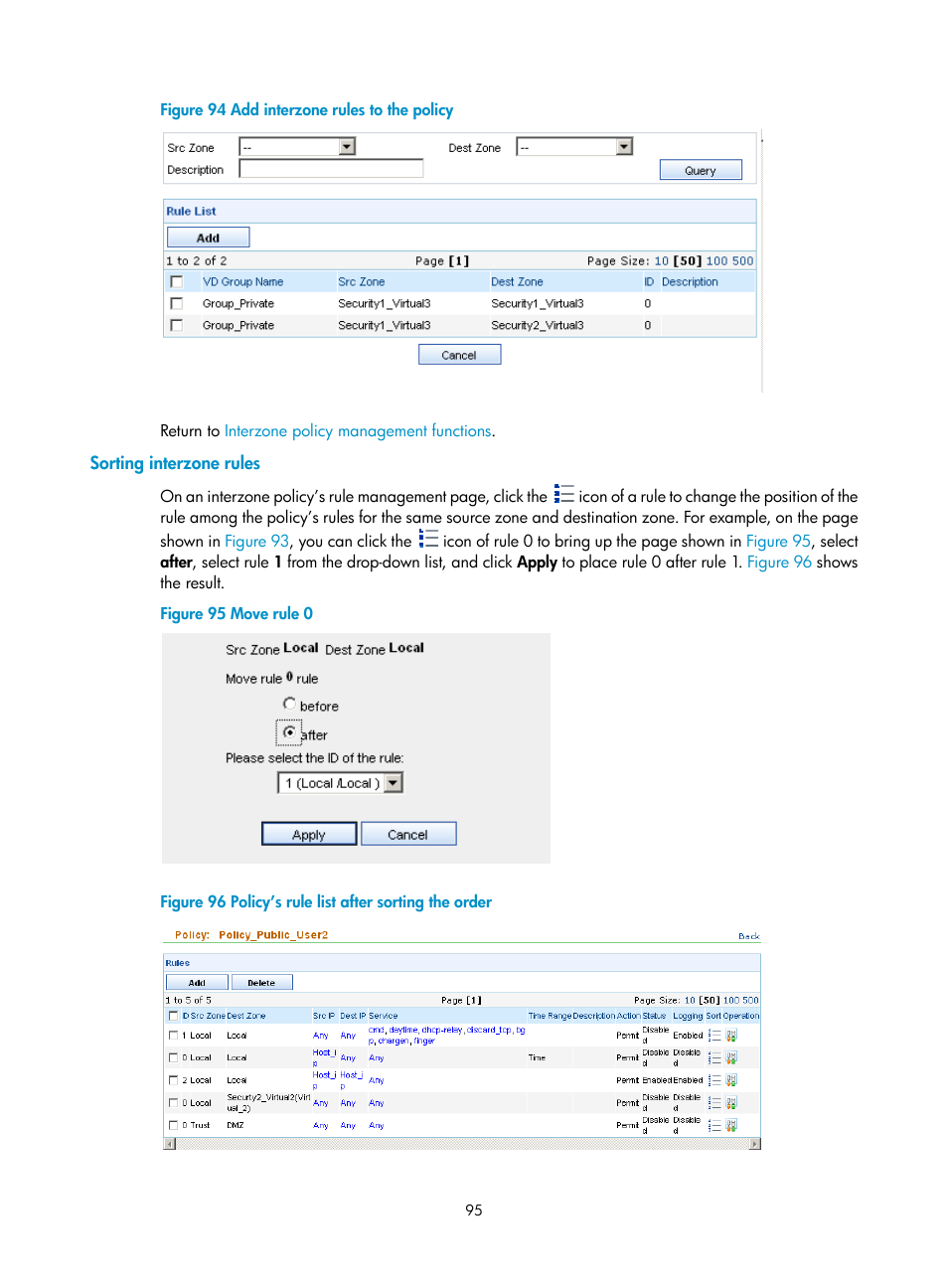
Task: Click Apply in the Move rule dialog
Action: click(309, 834)
